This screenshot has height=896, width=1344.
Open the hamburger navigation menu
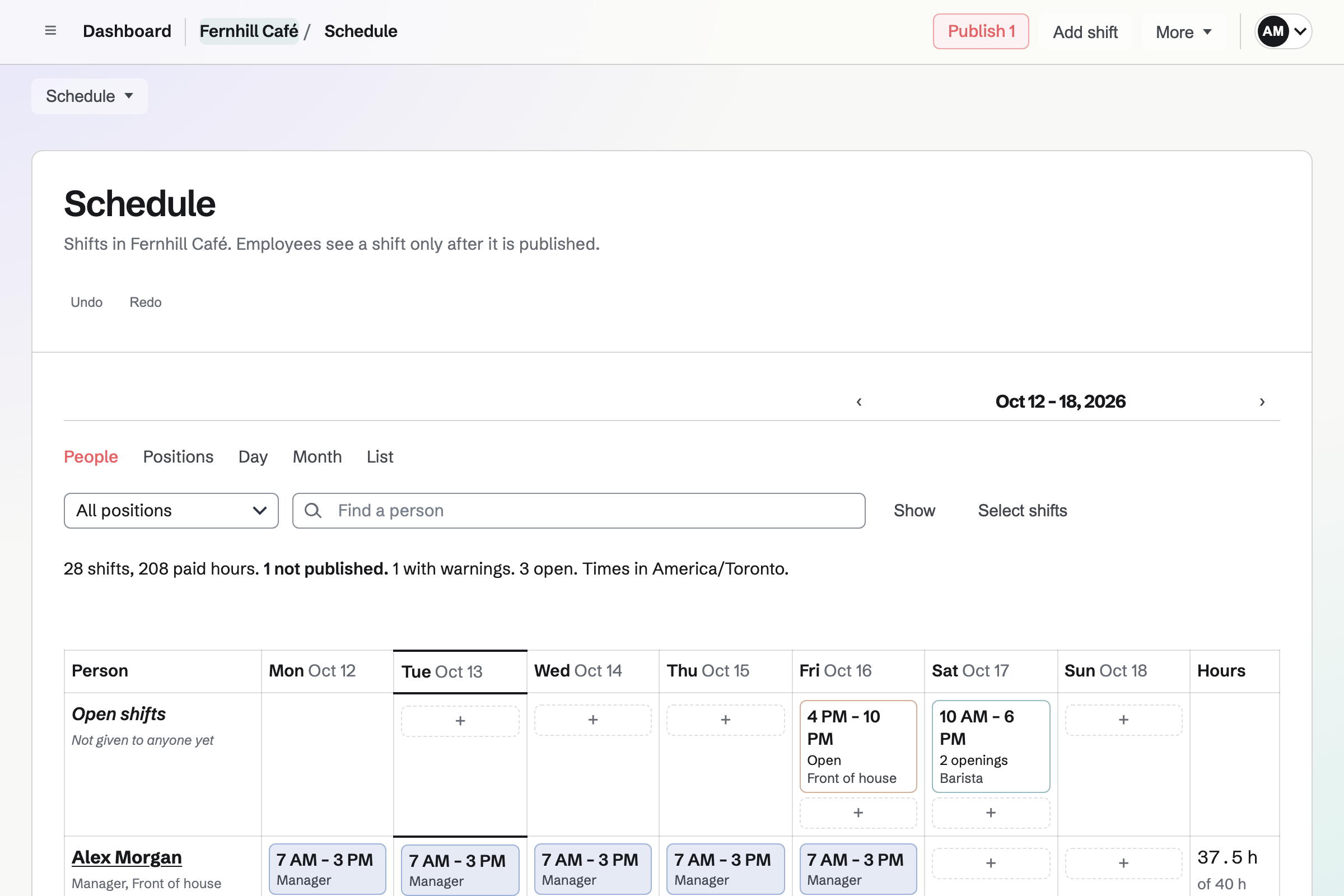coord(50,31)
